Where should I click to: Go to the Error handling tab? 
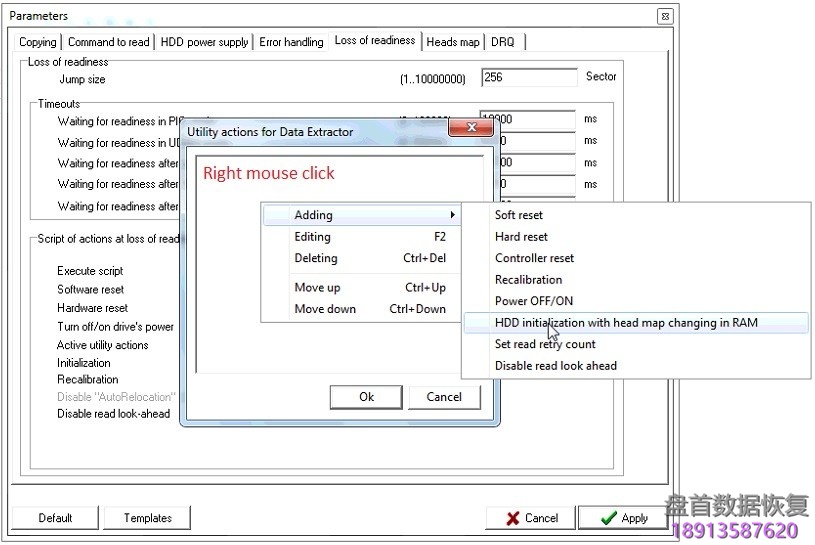(x=291, y=42)
